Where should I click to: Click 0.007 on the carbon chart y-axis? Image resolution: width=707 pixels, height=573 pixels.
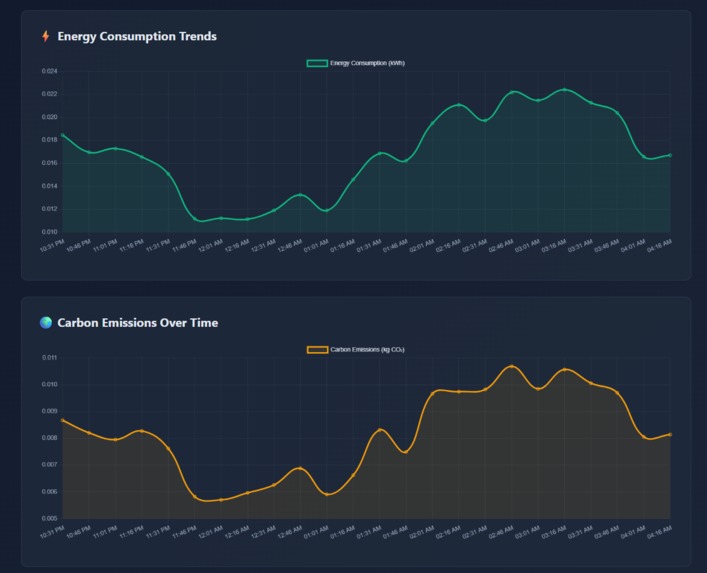pos(50,465)
